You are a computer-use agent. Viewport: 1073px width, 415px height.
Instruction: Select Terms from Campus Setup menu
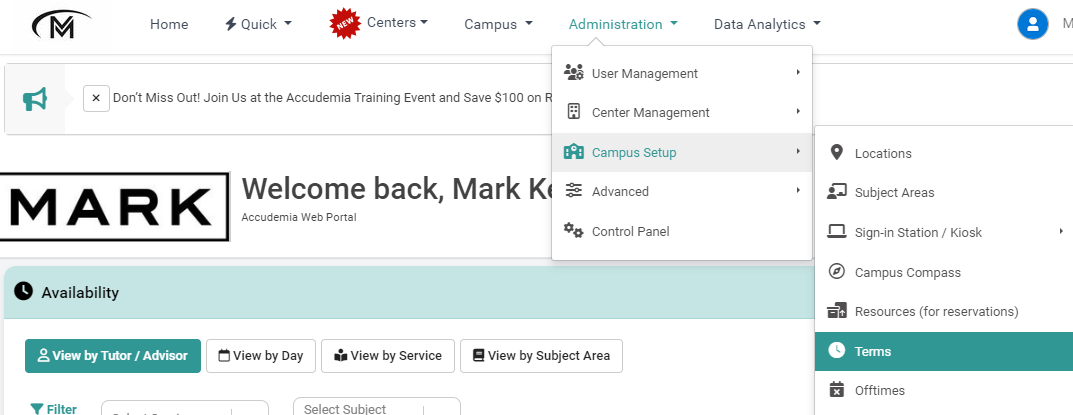(872, 351)
